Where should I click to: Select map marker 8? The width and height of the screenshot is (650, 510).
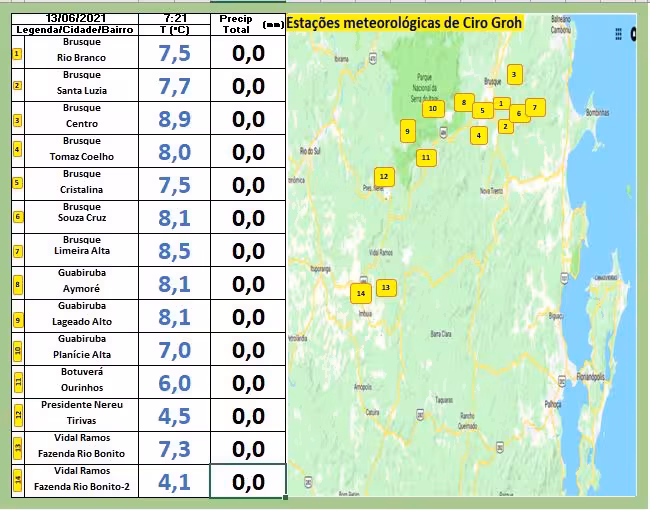(x=463, y=102)
